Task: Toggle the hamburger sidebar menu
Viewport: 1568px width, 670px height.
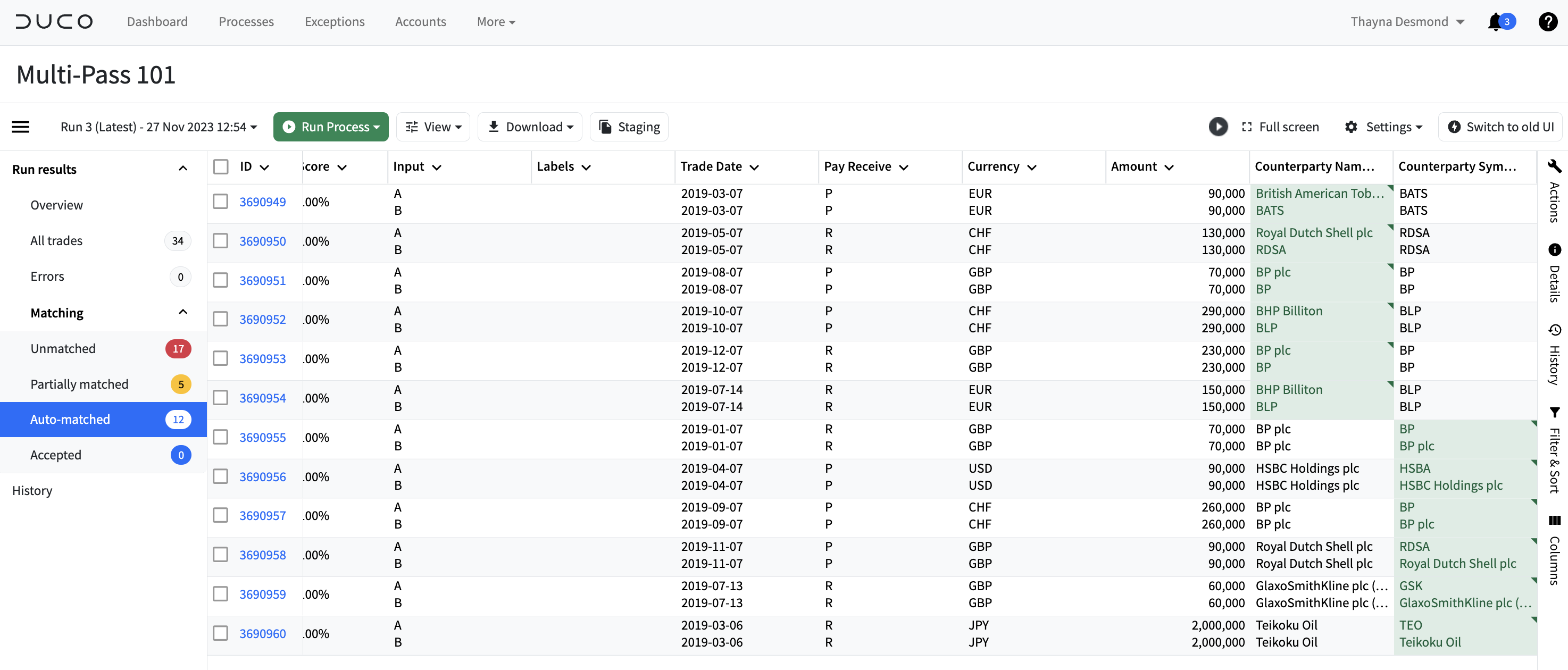Action: click(21, 127)
